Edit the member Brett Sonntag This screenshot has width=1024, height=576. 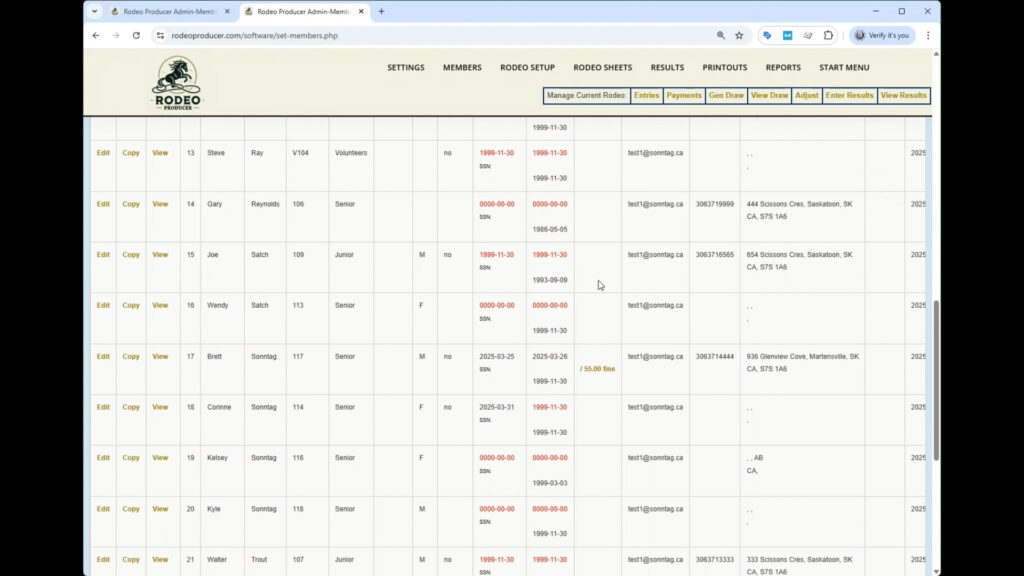pos(103,356)
